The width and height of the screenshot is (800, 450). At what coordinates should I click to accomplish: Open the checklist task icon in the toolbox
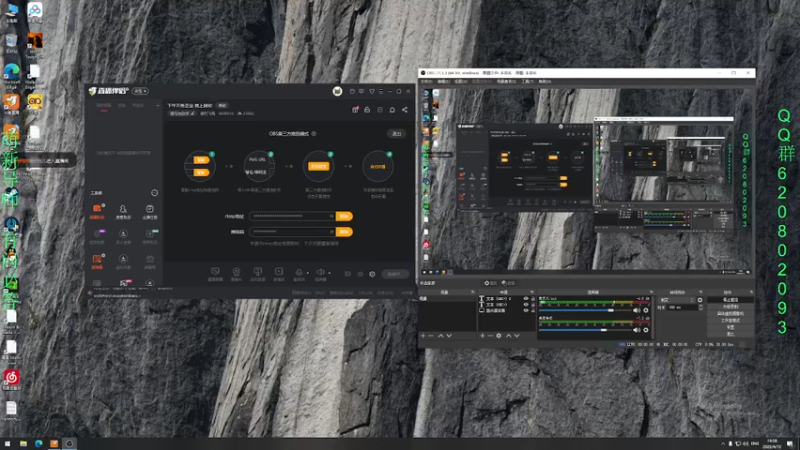(149, 209)
